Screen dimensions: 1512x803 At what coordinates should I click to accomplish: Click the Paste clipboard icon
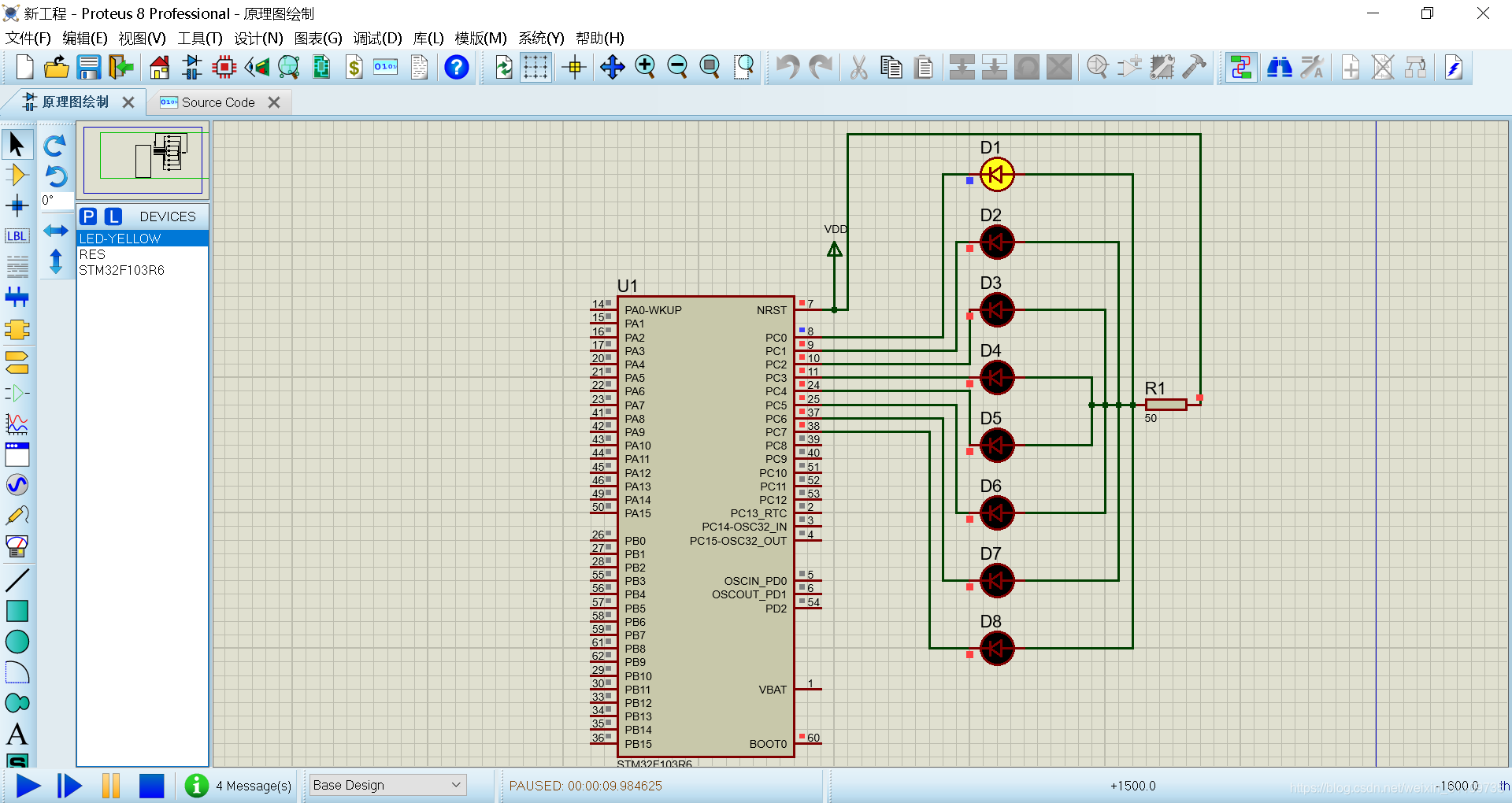coord(924,68)
